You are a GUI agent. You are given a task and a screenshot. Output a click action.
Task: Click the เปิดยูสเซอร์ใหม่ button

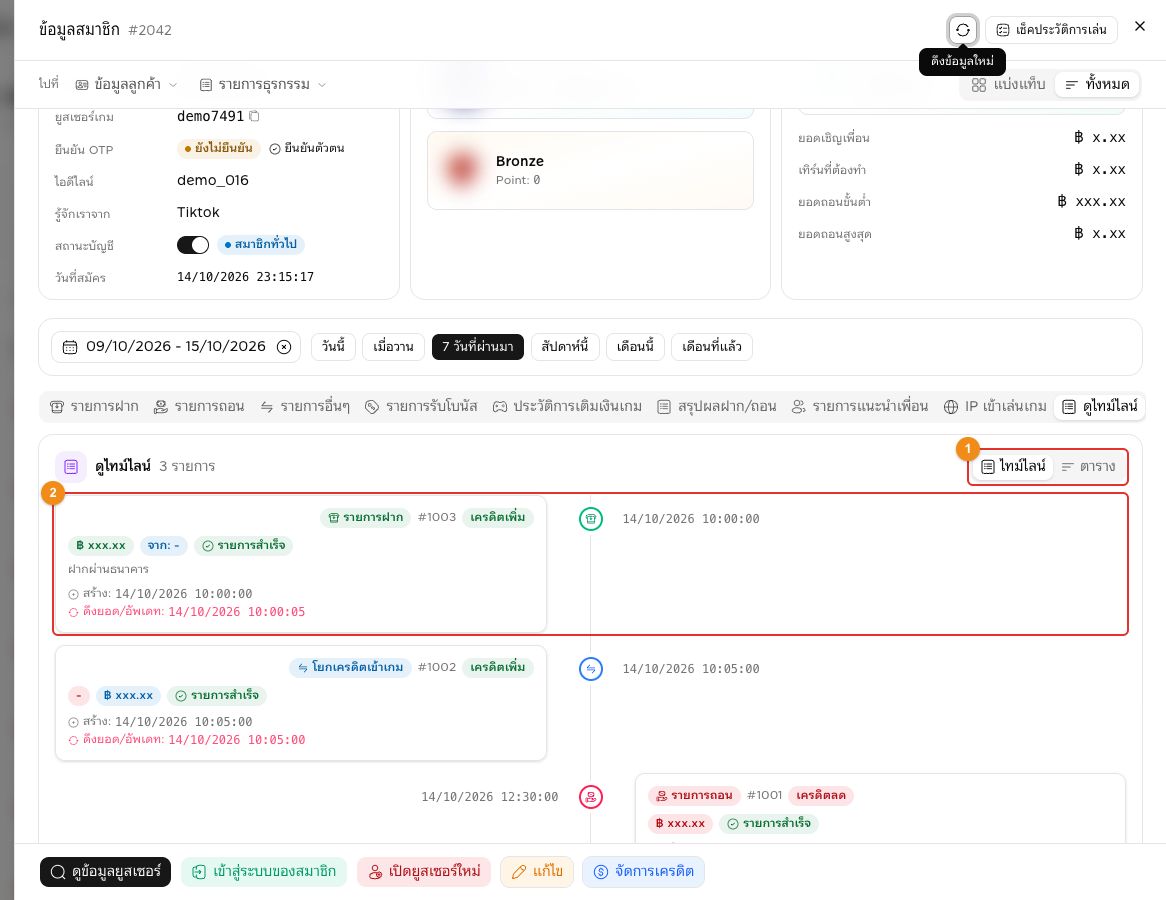[x=424, y=872]
